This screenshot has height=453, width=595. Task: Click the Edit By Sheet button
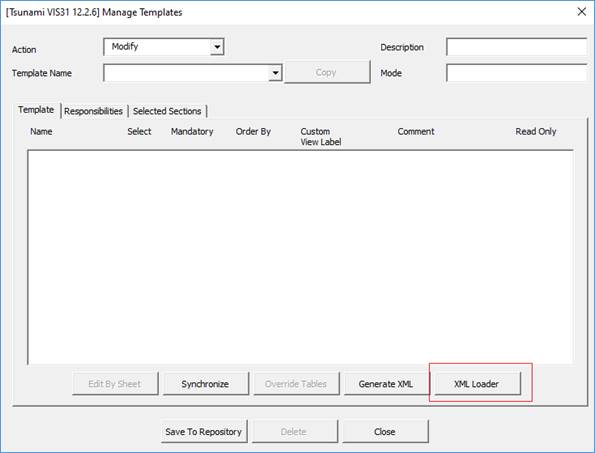(x=115, y=384)
